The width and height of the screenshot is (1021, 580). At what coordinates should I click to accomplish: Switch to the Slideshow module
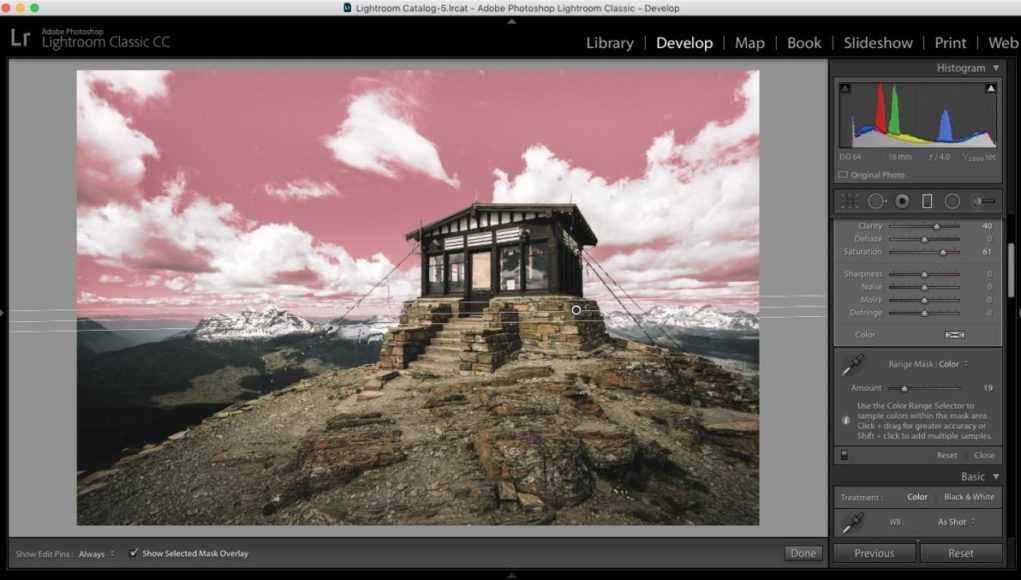pyautogui.click(x=878, y=43)
